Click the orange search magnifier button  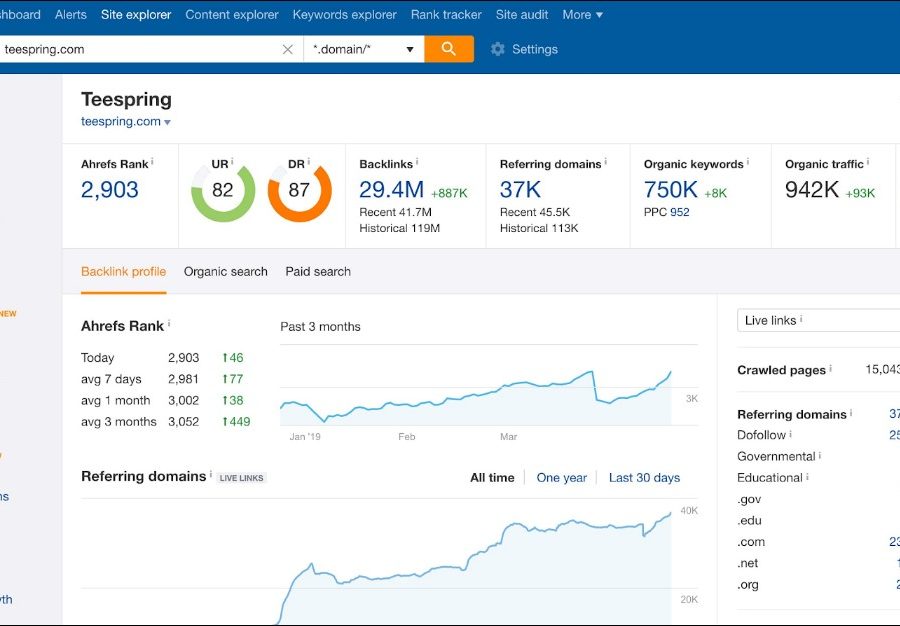pos(448,49)
